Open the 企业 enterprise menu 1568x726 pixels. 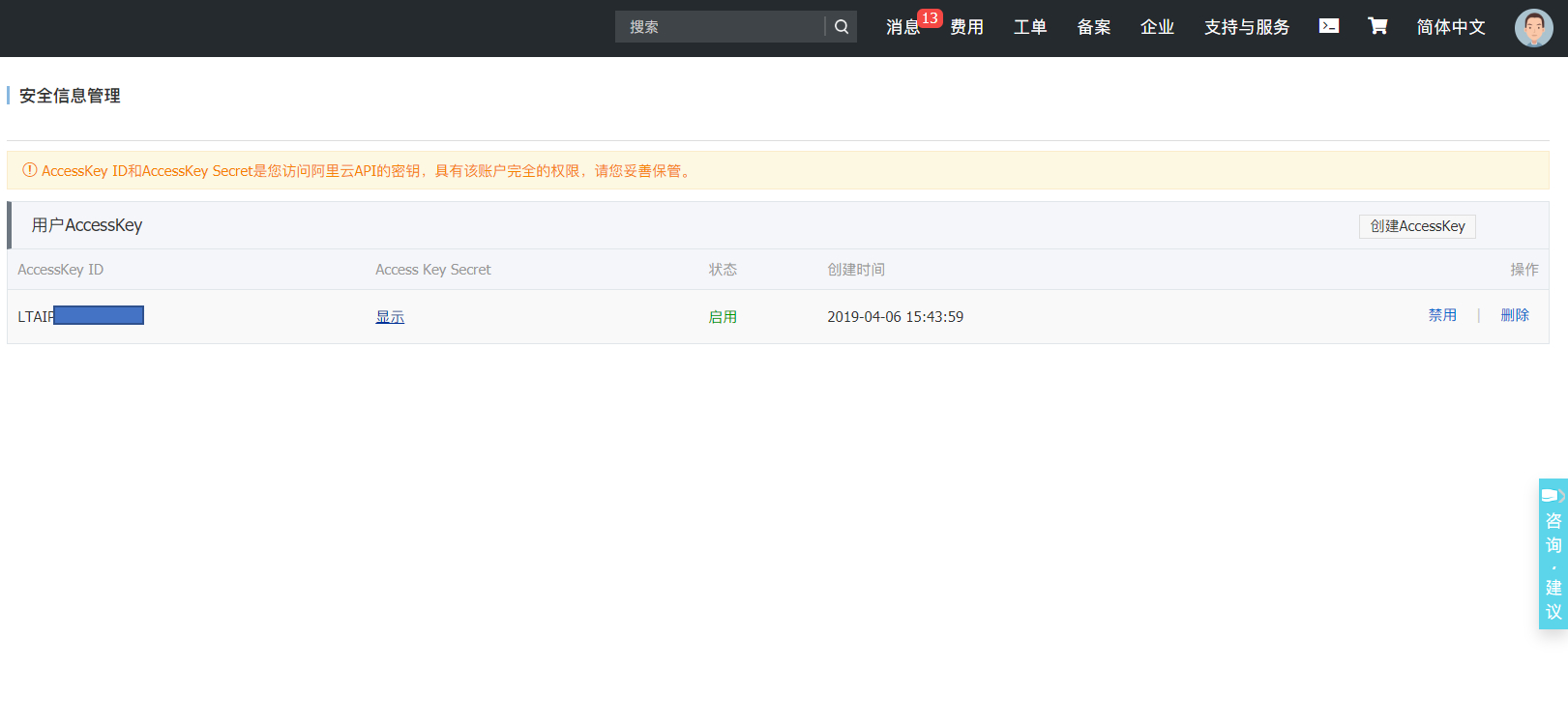pyautogui.click(x=1157, y=27)
